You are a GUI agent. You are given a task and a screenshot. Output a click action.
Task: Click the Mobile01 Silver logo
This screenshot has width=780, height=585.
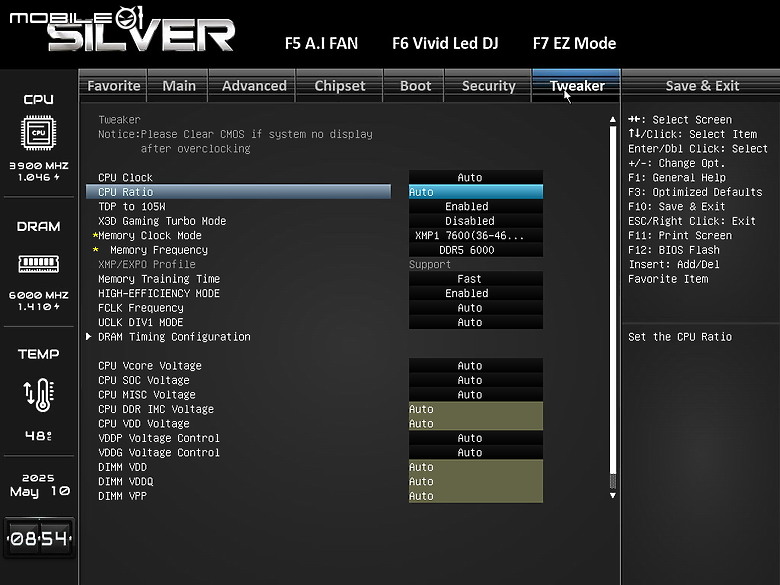click(x=122, y=29)
